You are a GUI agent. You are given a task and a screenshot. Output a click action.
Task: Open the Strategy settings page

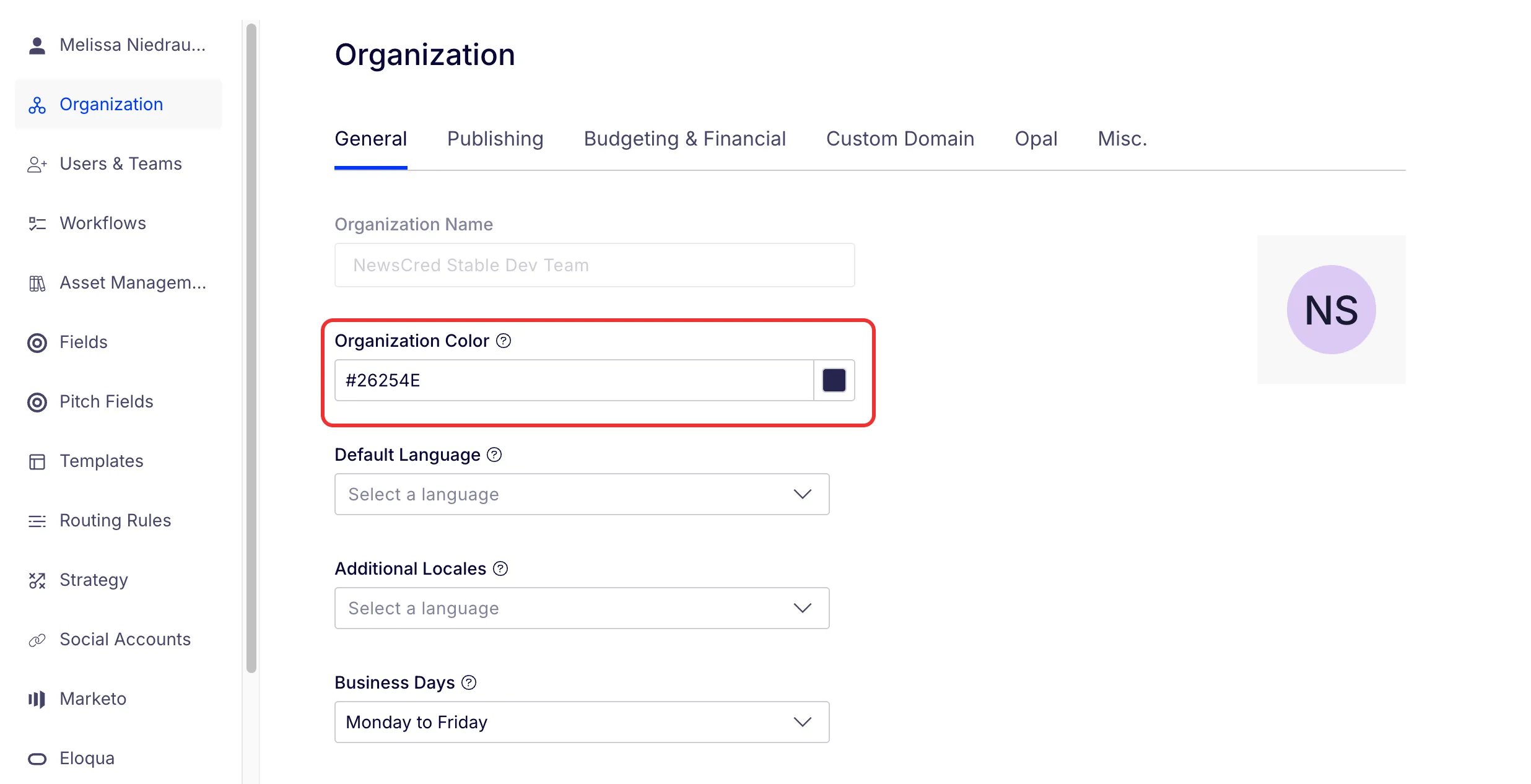pos(118,580)
